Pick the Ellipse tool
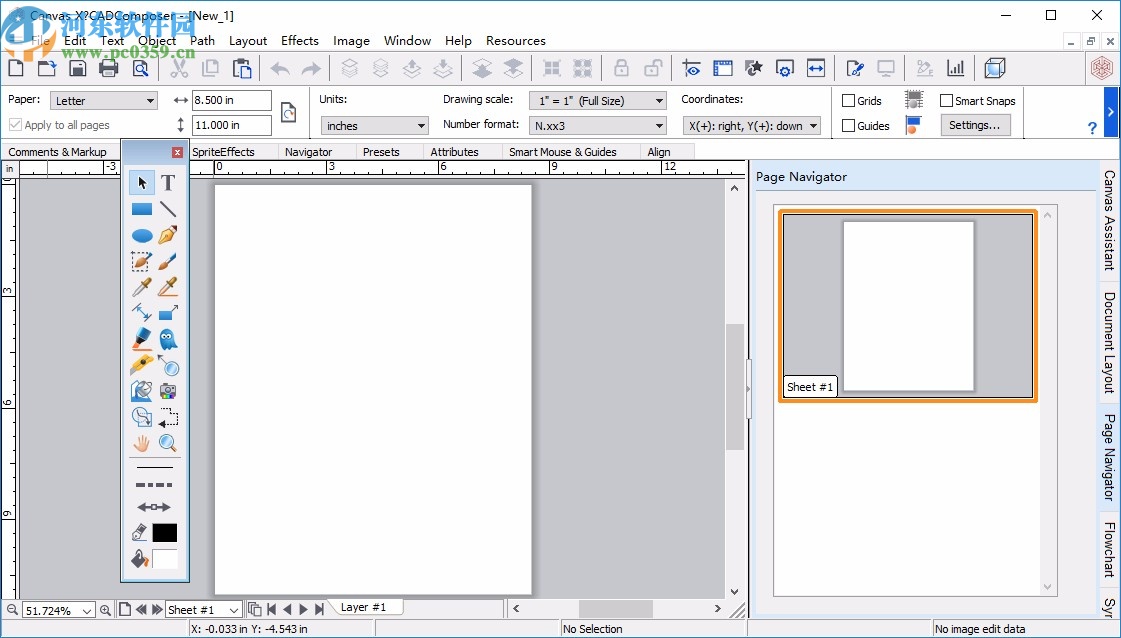The width and height of the screenshot is (1121, 638). pyautogui.click(x=141, y=235)
